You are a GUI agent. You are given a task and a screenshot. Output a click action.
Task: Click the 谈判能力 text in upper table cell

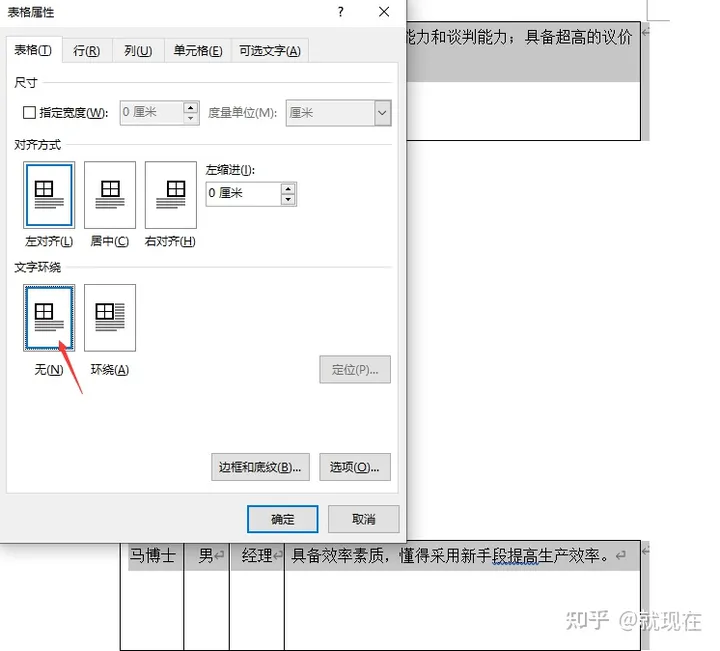tap(477, 37)
